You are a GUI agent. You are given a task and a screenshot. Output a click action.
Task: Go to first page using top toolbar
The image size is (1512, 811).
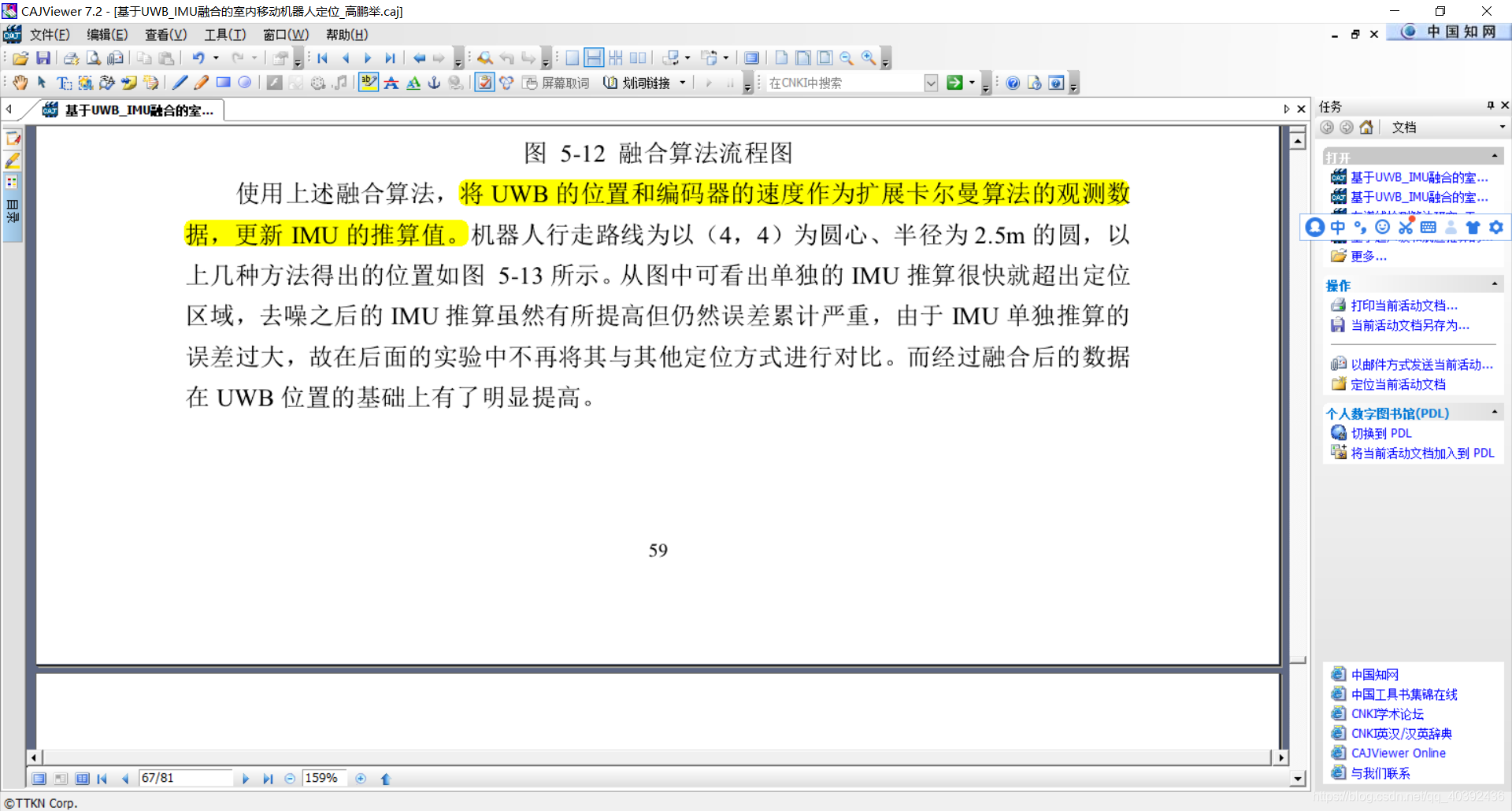(323, 58)
